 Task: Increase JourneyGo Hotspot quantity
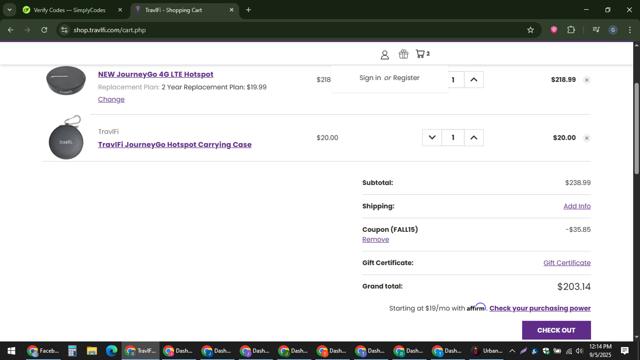coord(473,80)
